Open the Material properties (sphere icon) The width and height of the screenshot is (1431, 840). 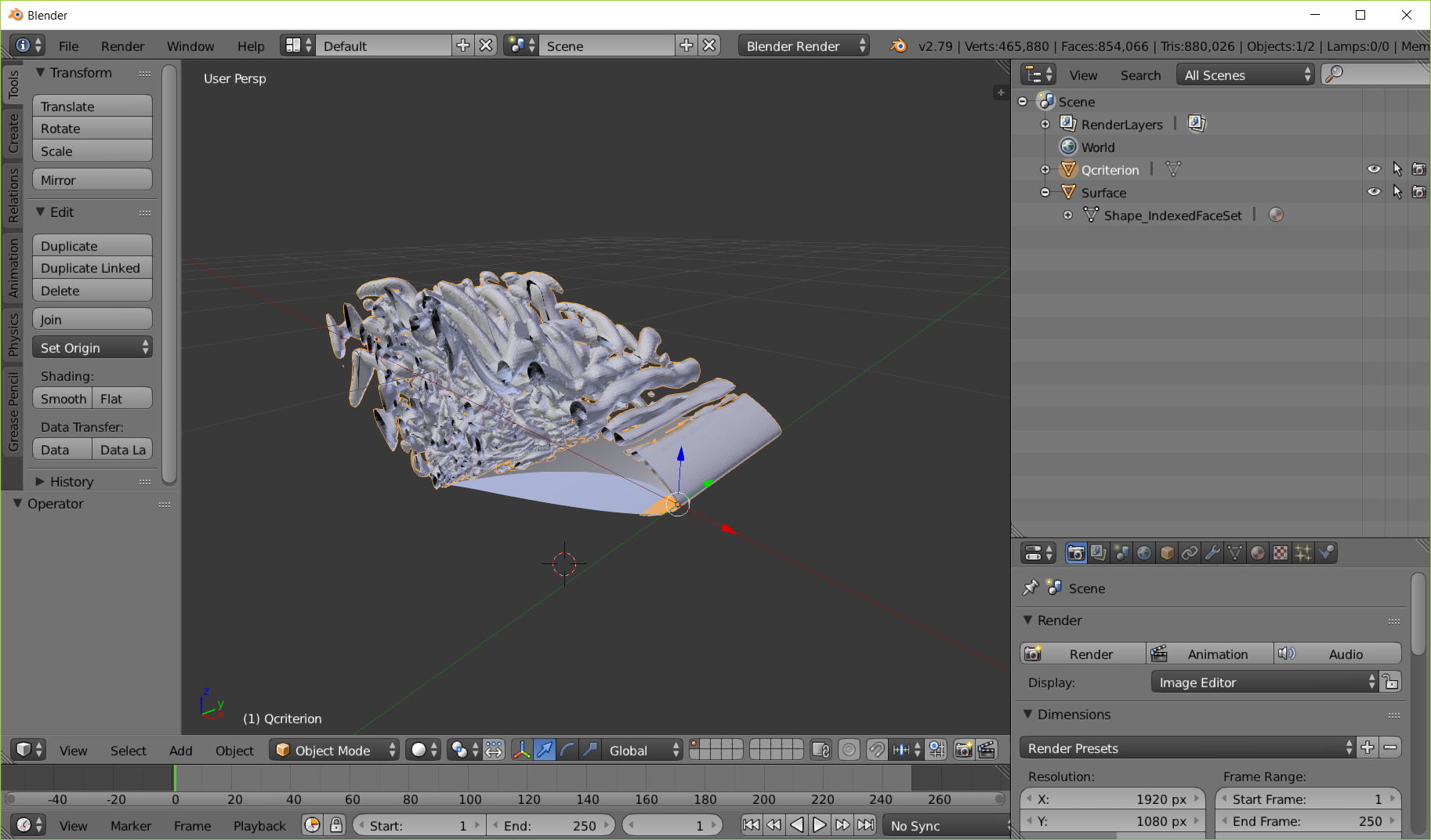click(x=1258, y=552)
